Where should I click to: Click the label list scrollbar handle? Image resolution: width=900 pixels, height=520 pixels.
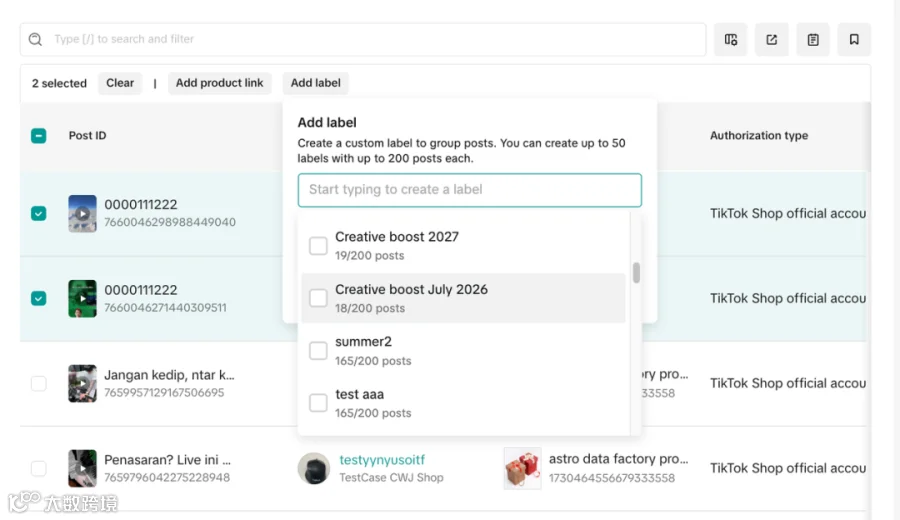point(636,273)
